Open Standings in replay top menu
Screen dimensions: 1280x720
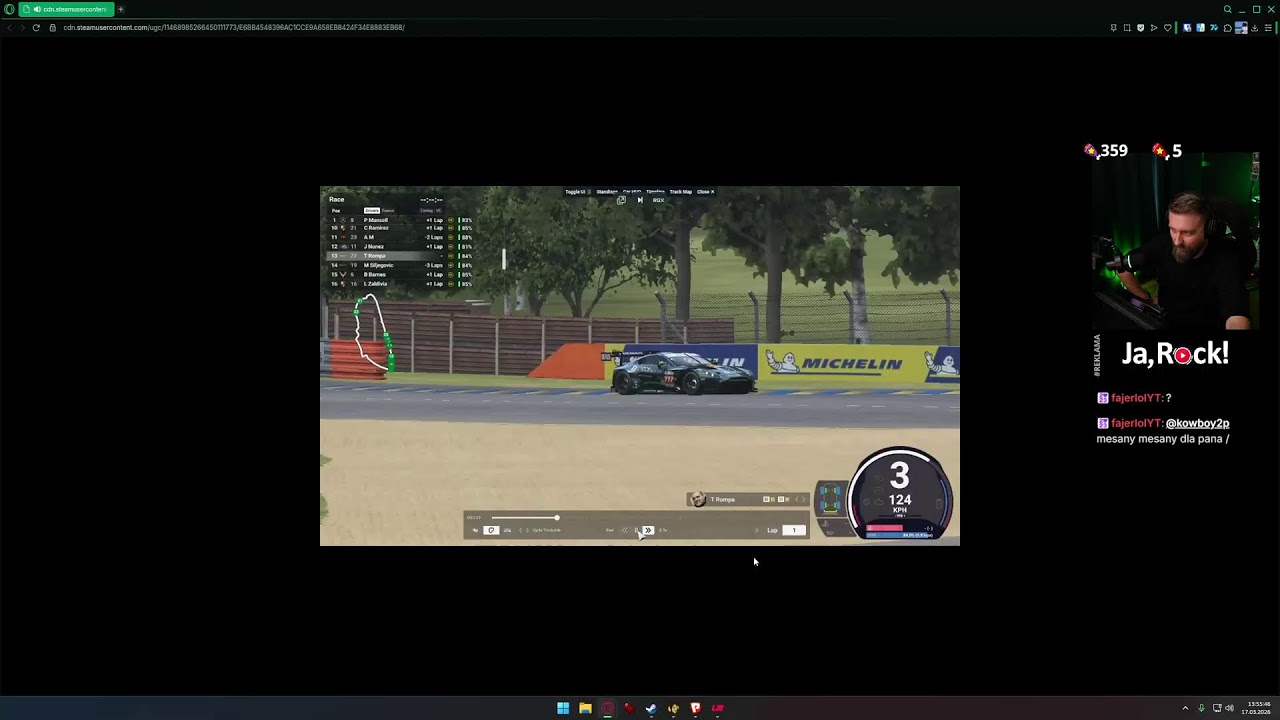[607, 192]
